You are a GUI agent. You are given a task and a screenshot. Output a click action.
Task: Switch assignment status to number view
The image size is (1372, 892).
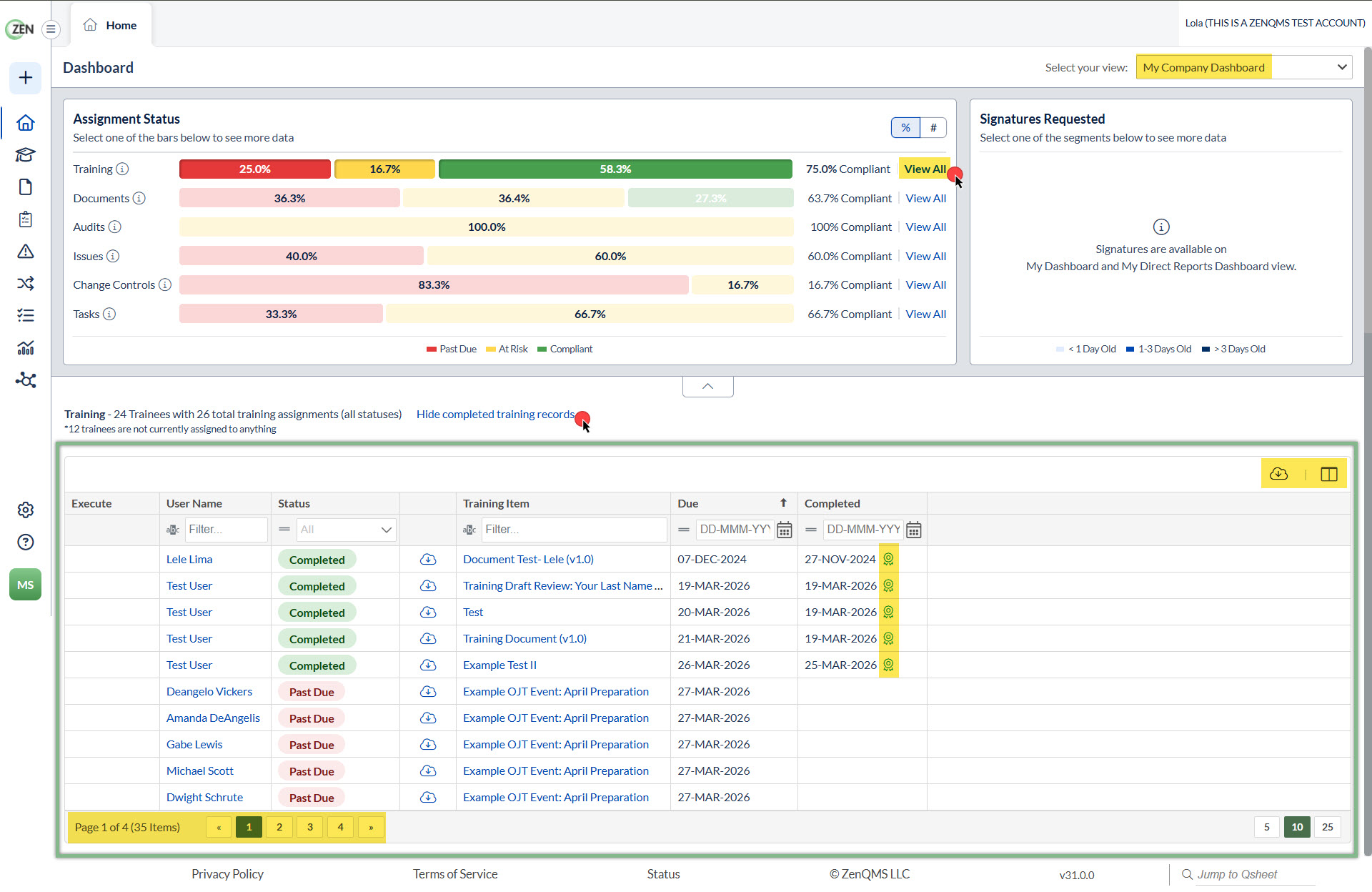[x=933, y=127]
